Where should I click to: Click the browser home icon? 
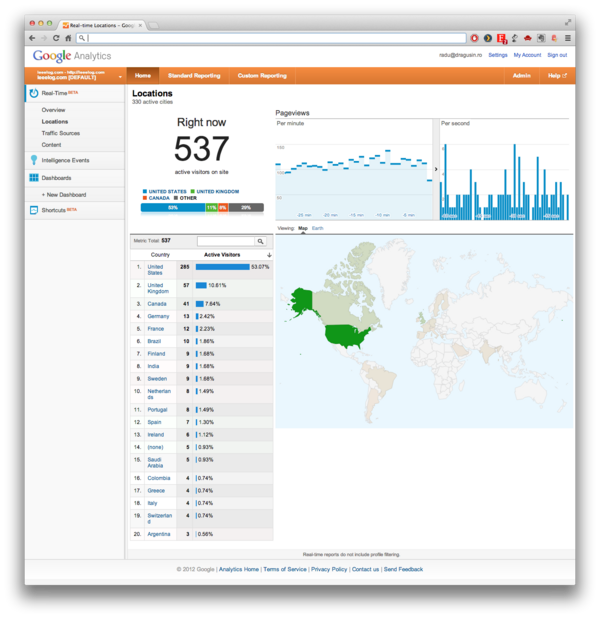click(x=68, y=38)
